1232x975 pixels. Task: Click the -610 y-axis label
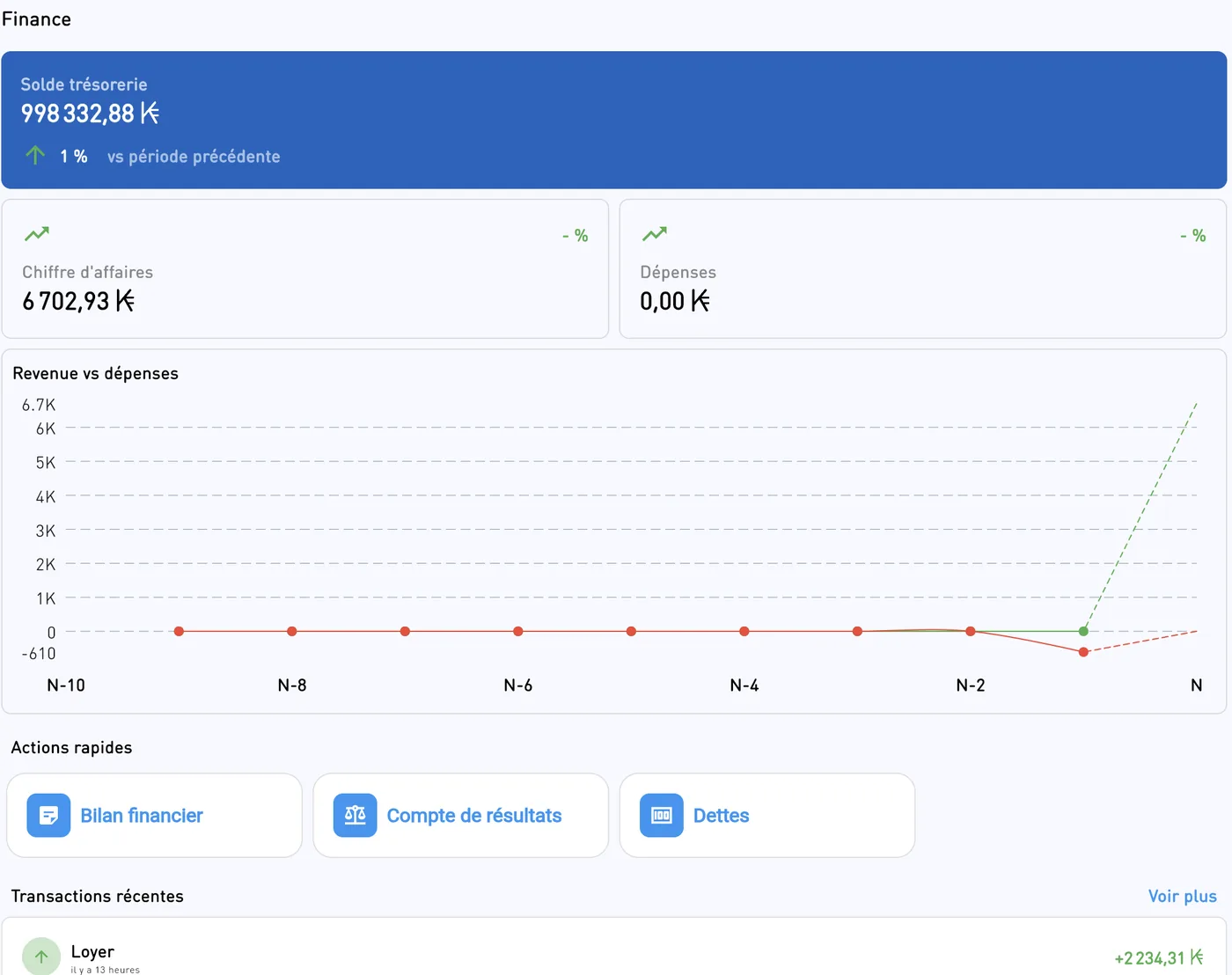tap(39, 654)
